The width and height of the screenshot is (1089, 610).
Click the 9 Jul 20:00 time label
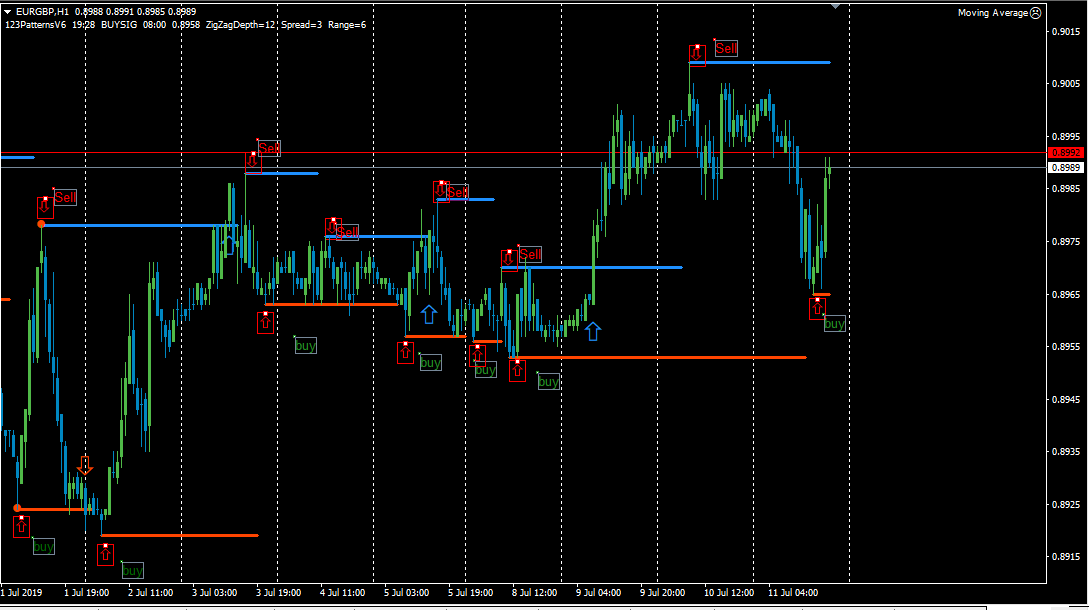point(663,593)
